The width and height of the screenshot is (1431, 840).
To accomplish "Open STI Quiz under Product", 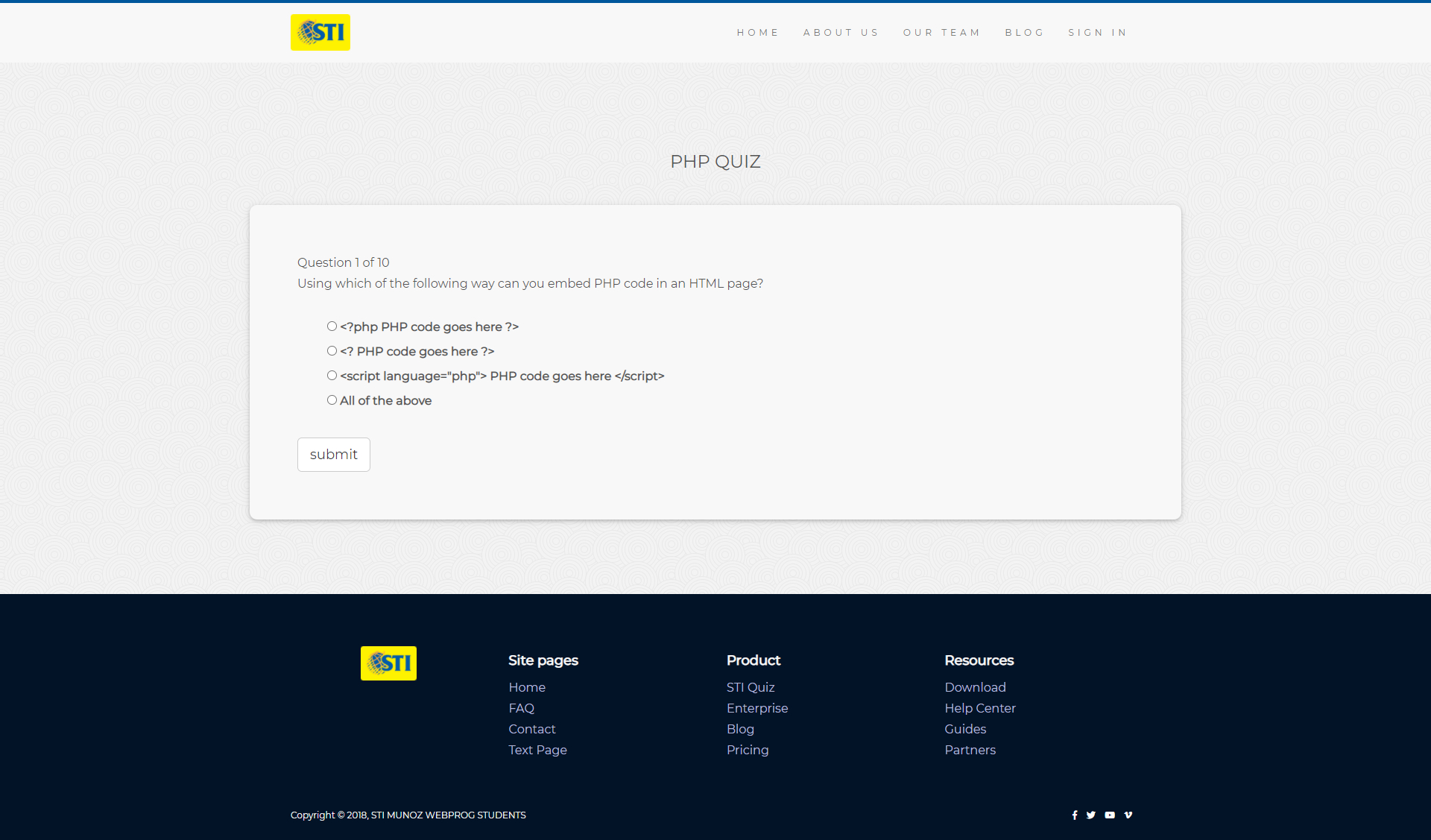I will click(x=751, y=687).
